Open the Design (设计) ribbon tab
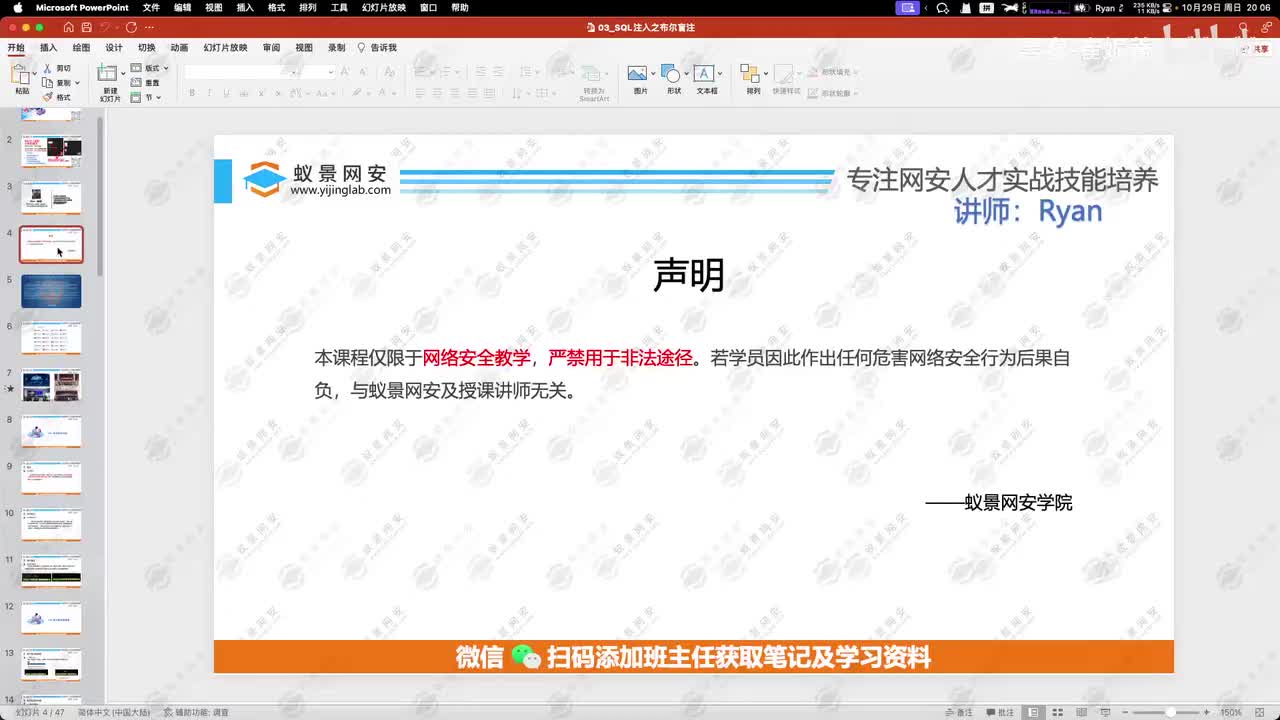 click(x=114, y=47)
